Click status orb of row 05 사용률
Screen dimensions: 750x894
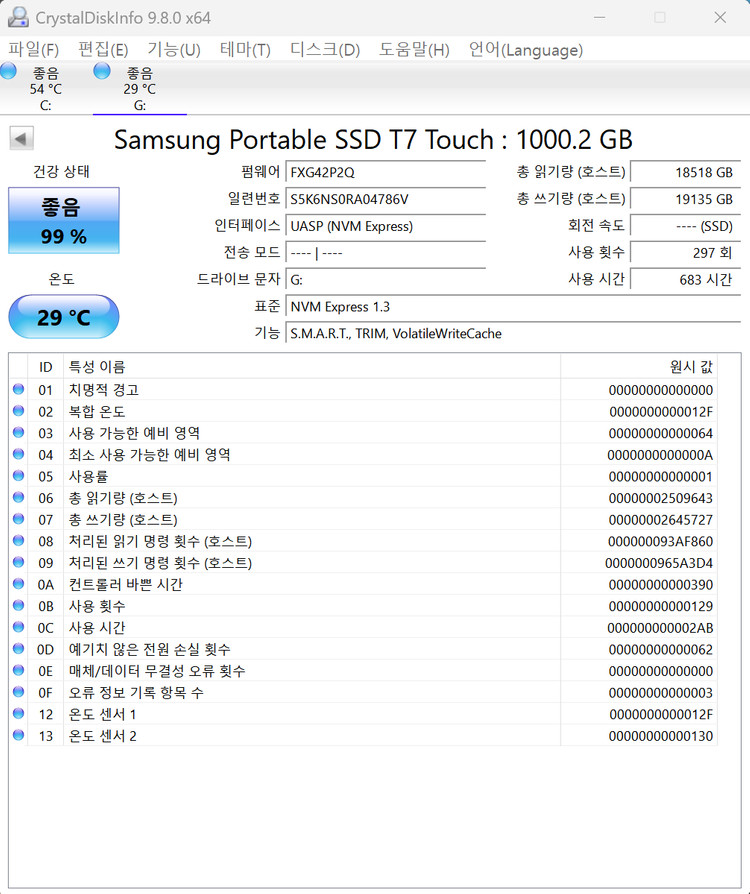[18, 476]
